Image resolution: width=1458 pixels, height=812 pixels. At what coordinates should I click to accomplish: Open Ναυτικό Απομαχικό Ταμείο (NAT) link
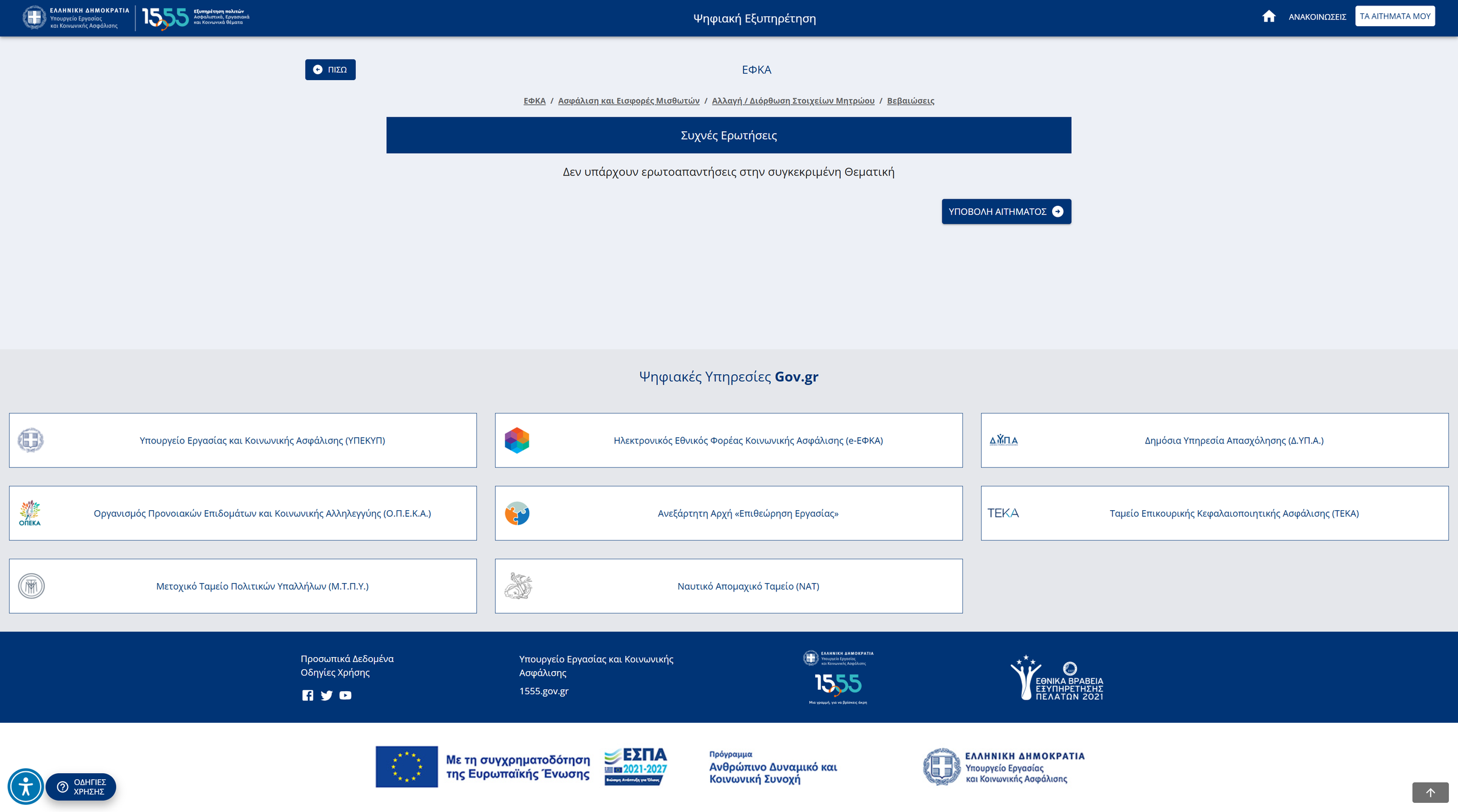tap(729, 586)
